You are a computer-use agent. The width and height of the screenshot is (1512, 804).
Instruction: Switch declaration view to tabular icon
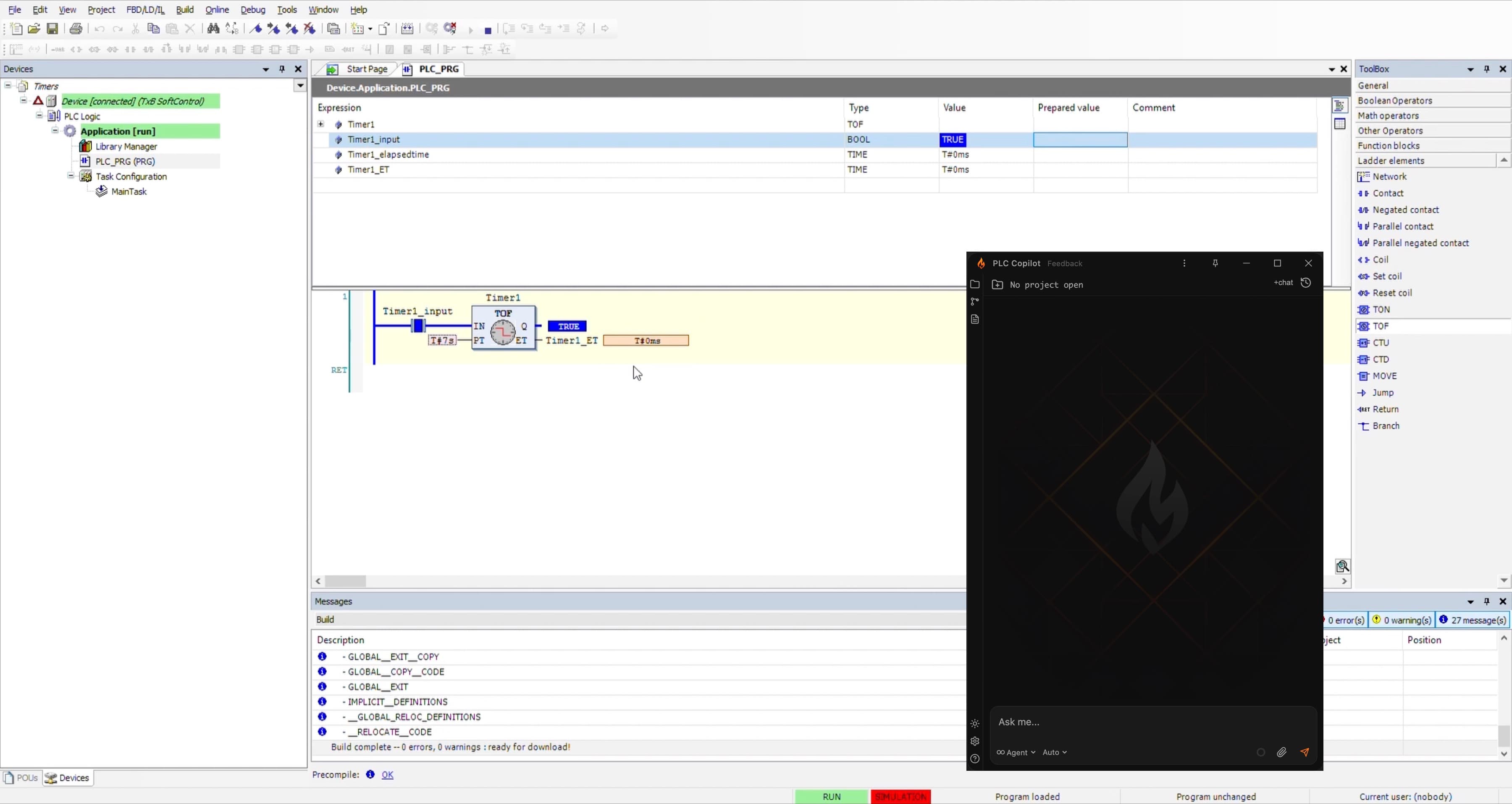[x=1339, y=124]
